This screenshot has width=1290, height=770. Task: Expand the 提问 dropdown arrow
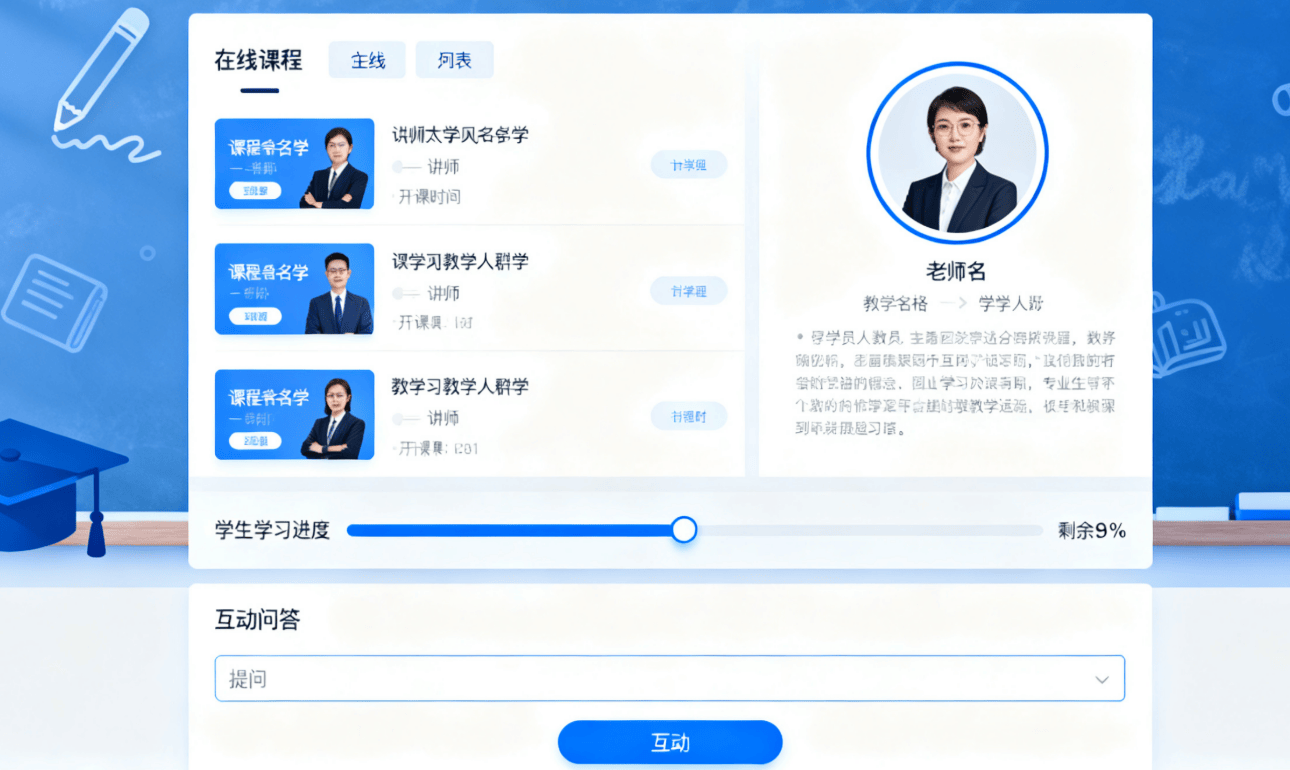[1102, 680]
